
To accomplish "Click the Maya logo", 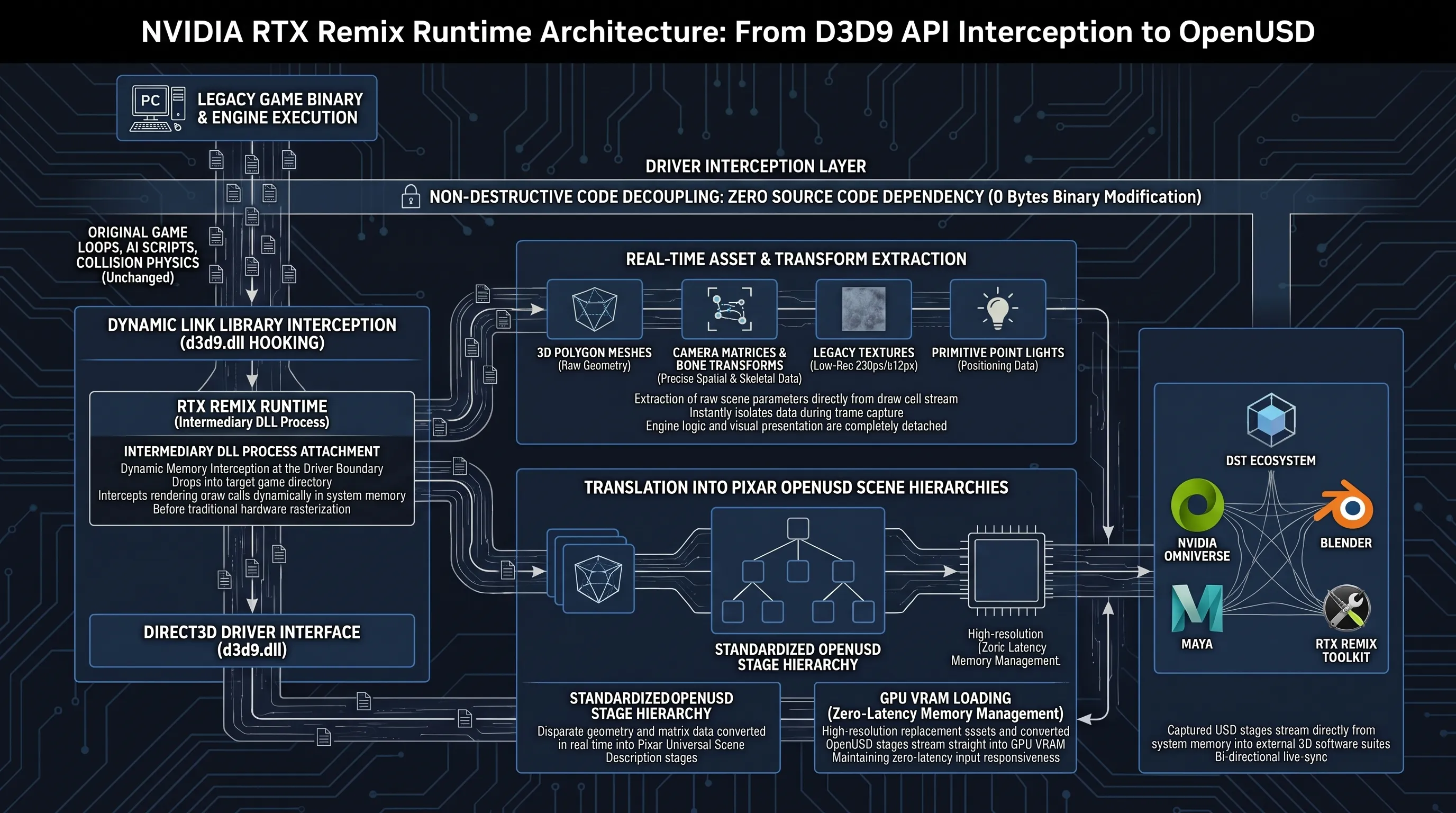I will click(1197, 608).
